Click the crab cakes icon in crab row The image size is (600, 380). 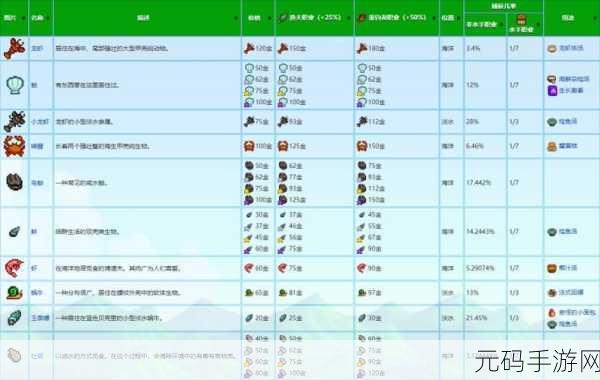(551, 147)
